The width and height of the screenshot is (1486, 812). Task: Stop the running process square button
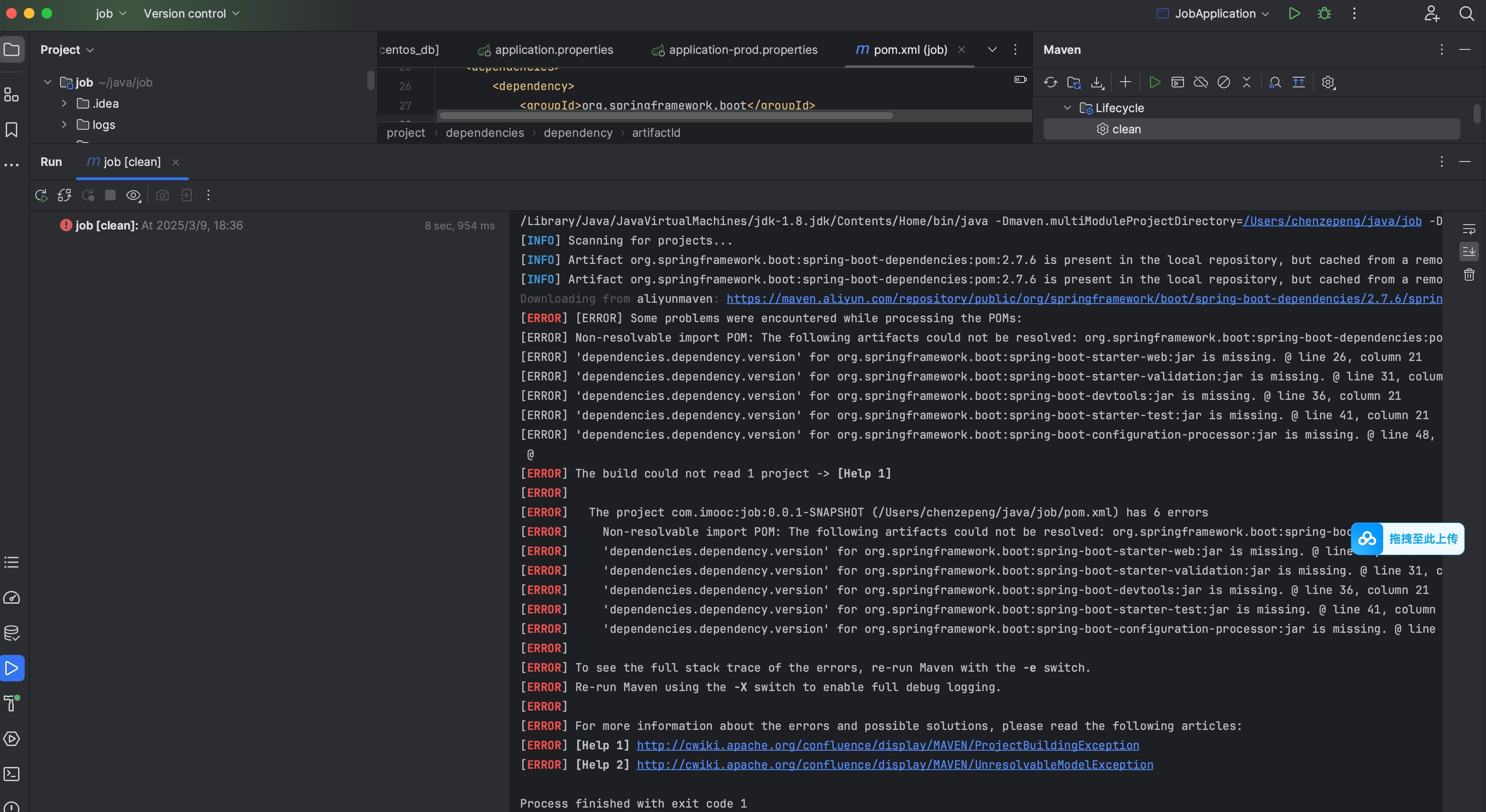tap(110, 195)
